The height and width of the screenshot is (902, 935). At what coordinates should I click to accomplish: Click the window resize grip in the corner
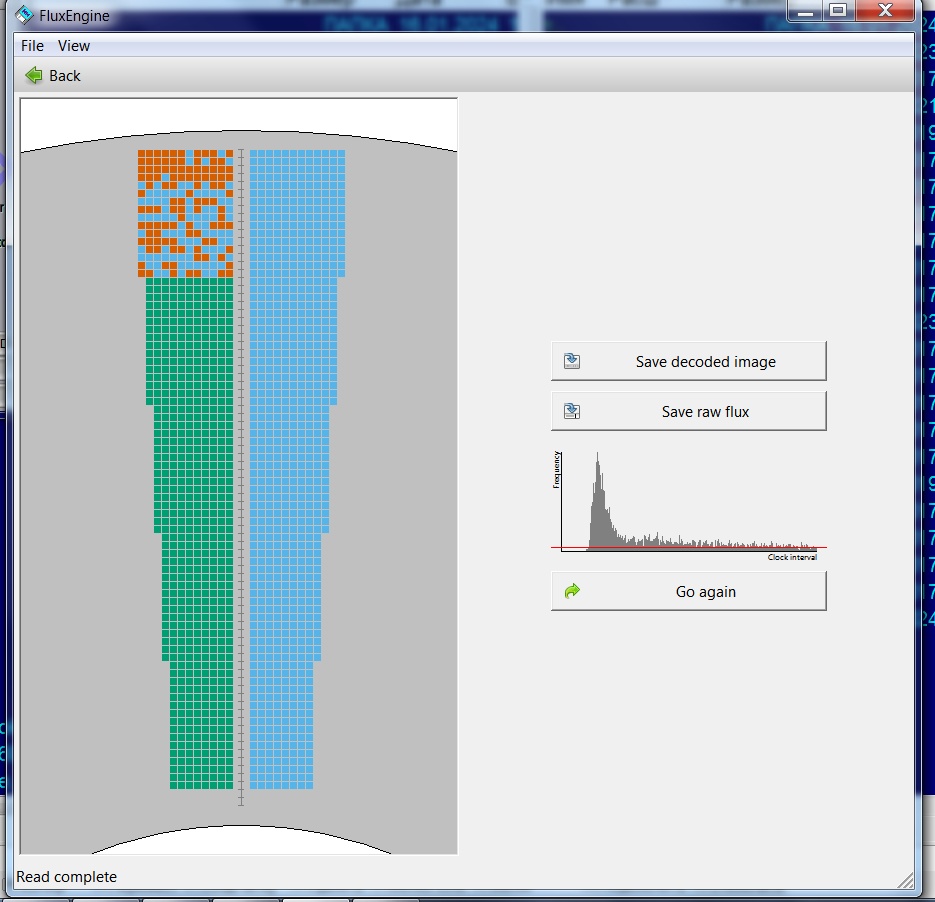click(905, 880)
